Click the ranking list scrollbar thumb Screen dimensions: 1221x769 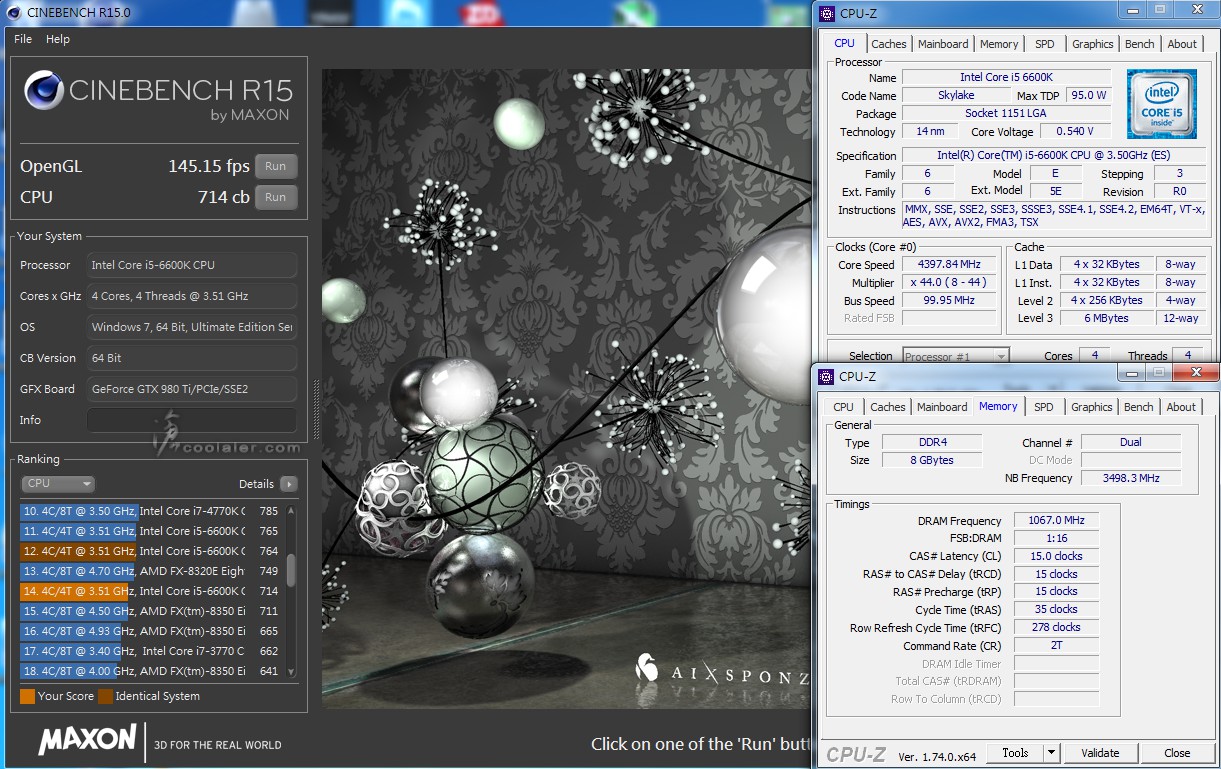pyautogui.click(x=291, y=570)
